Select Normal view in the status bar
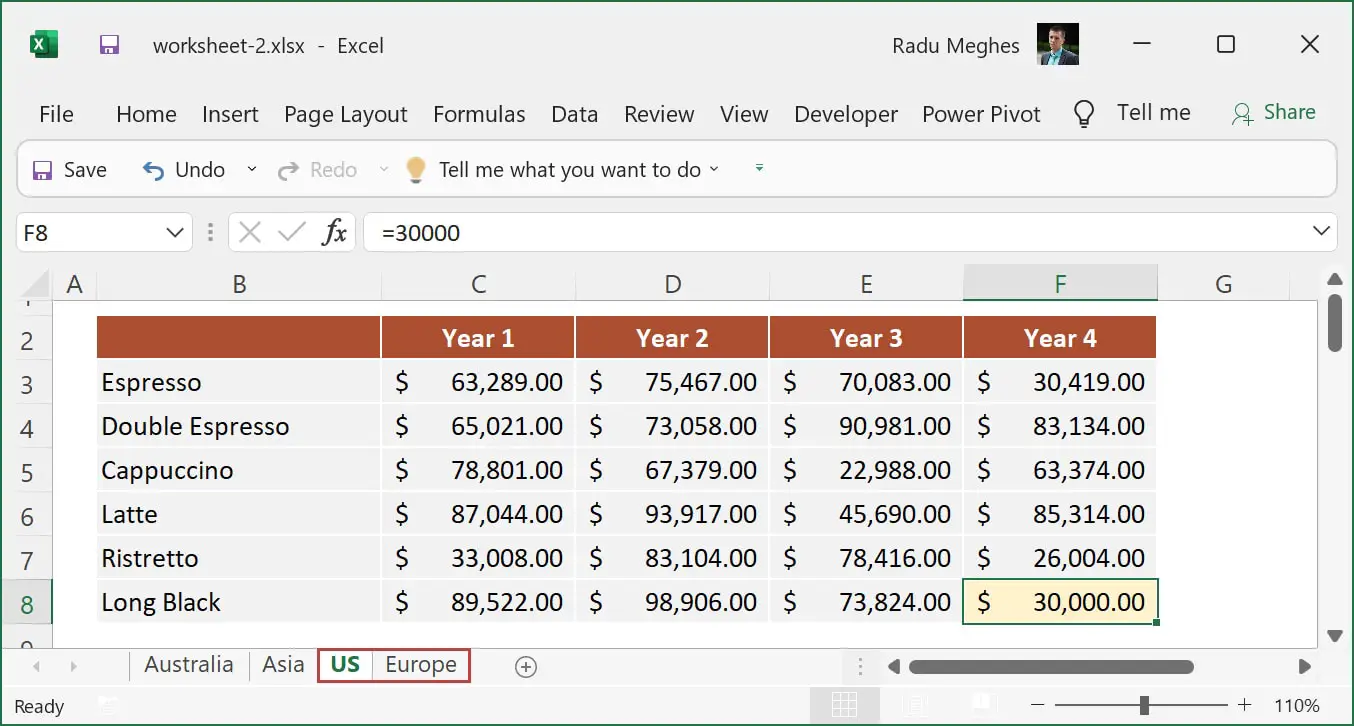1354x726 pixels. (x=845, y=705)
